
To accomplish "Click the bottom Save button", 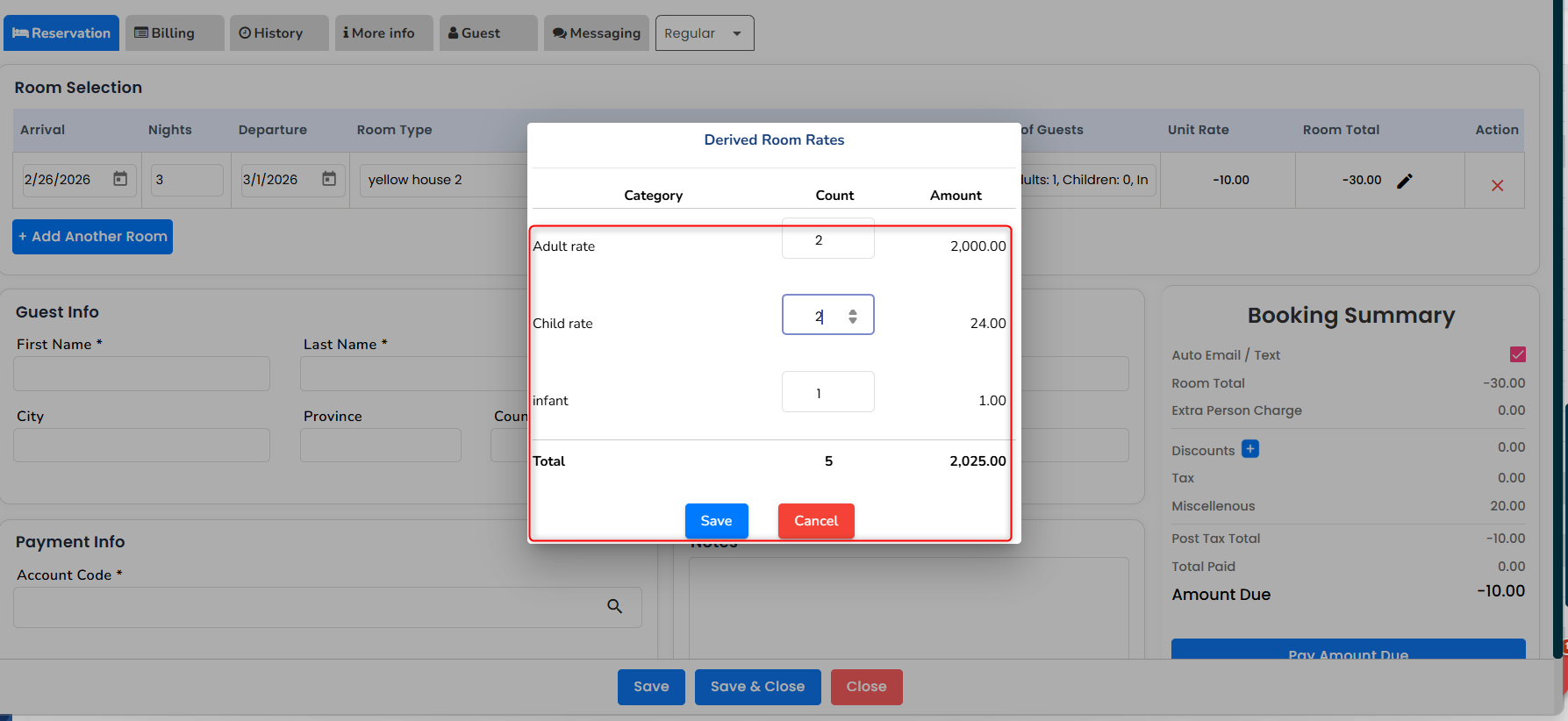I will (651, 687).
